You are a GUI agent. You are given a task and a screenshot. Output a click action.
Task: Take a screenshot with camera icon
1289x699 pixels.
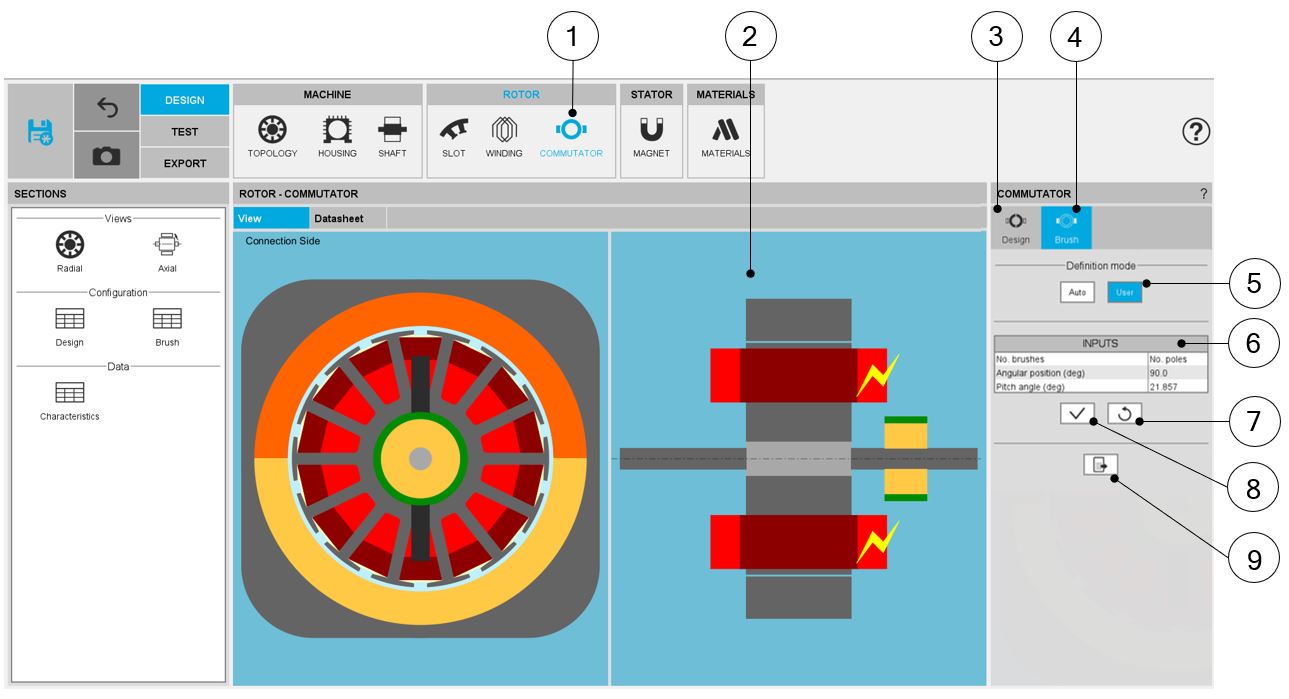106,155
